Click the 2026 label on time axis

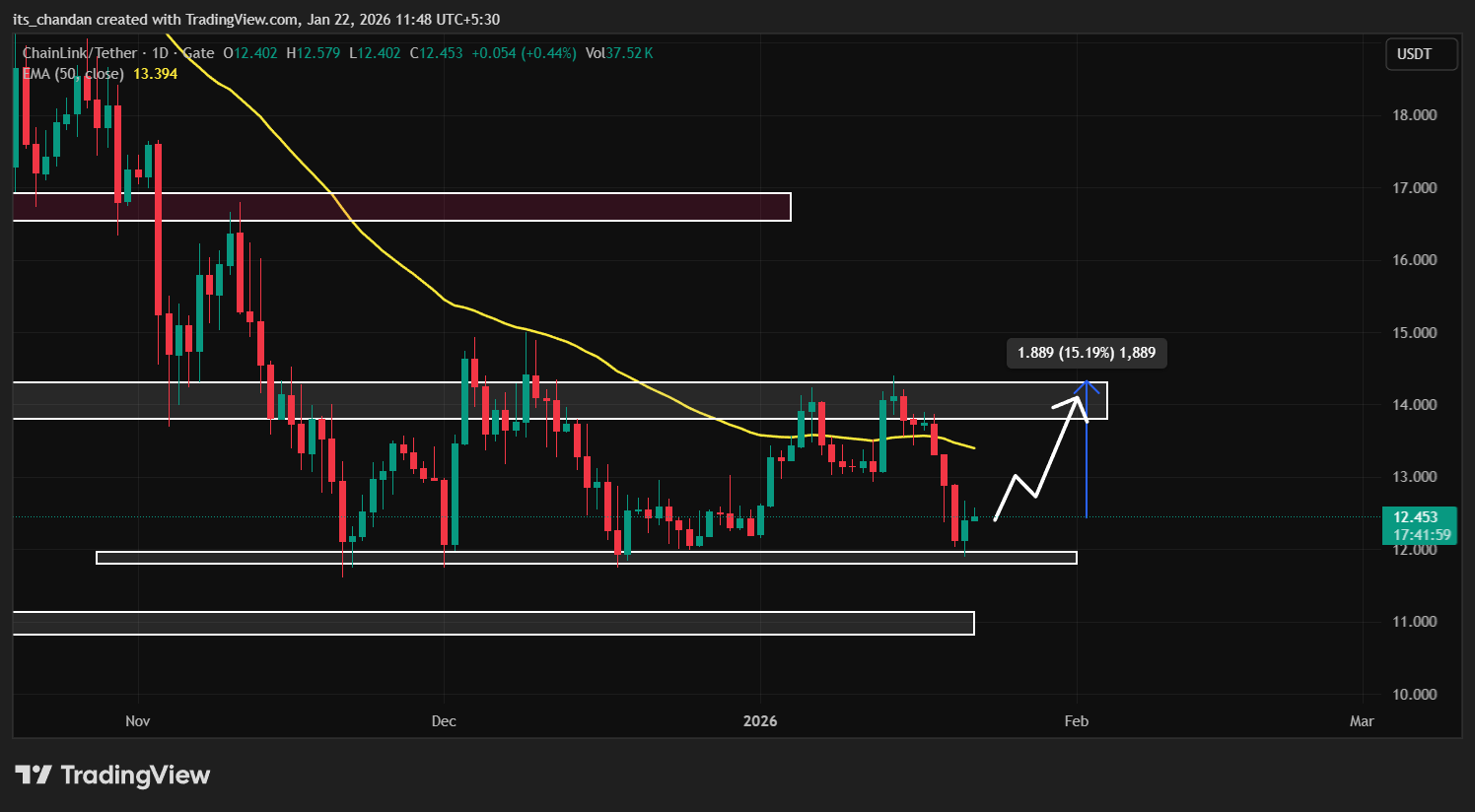click(x=760, y=721)
